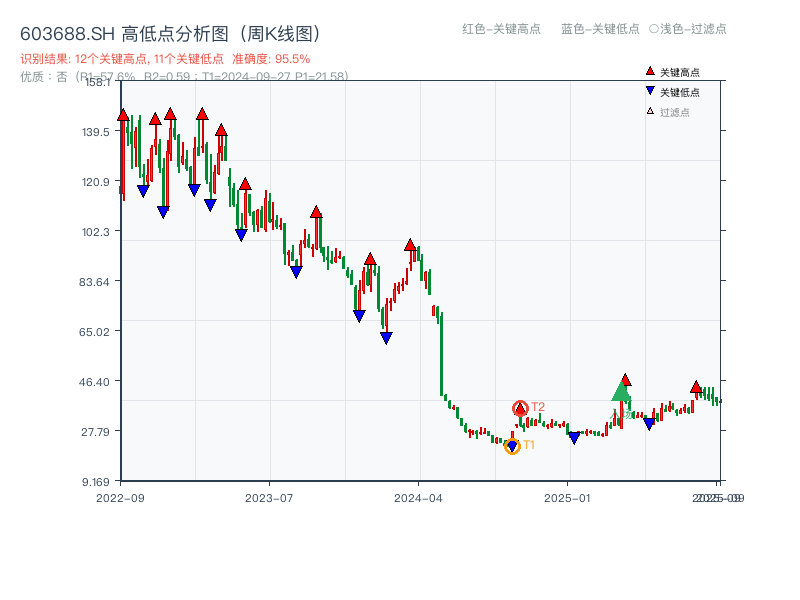Click the blue 关键低点 triangle legend icon

(x=648, y=90)
